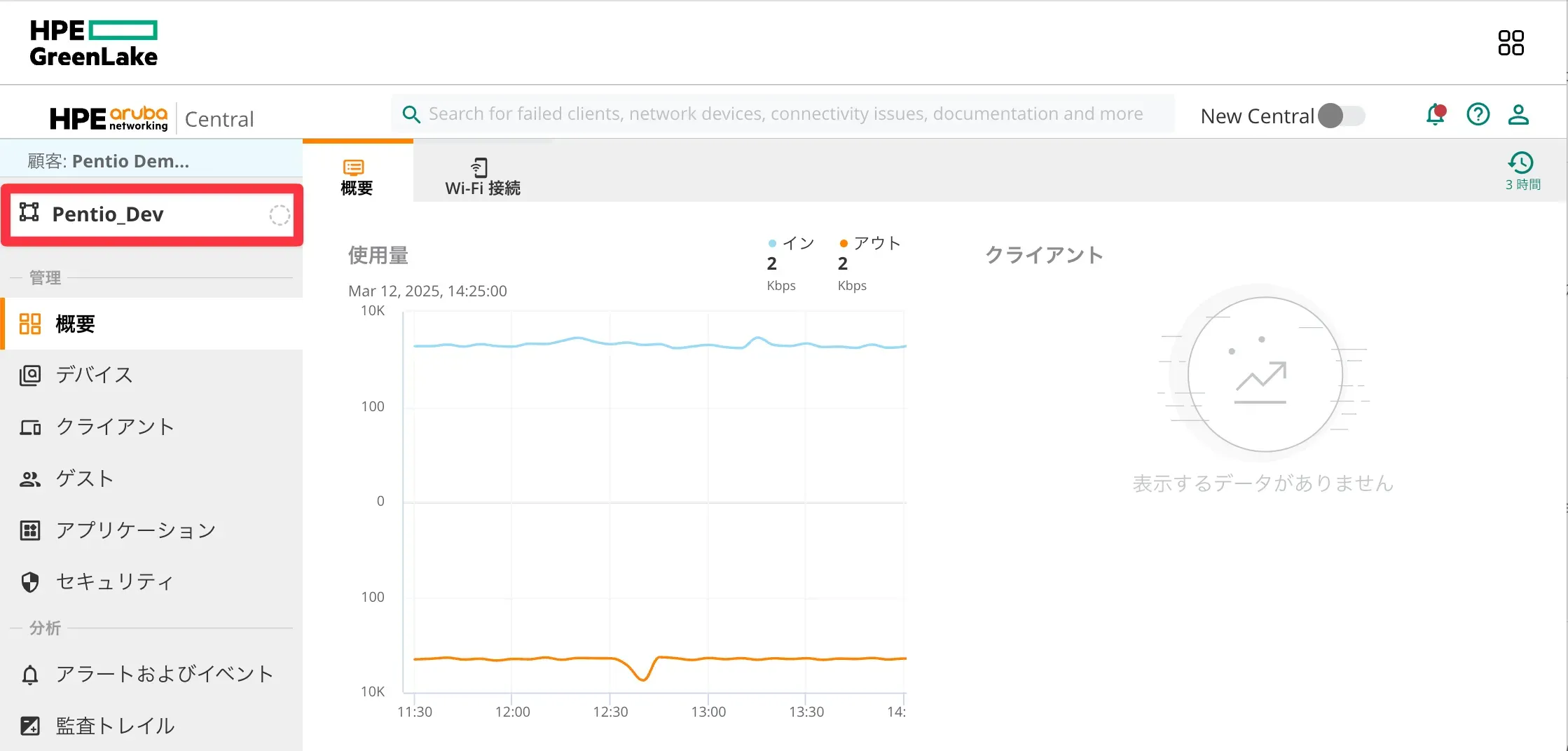1568x751 pixels.
Task: Open the user account profile icon
Action: (1518, 115)
